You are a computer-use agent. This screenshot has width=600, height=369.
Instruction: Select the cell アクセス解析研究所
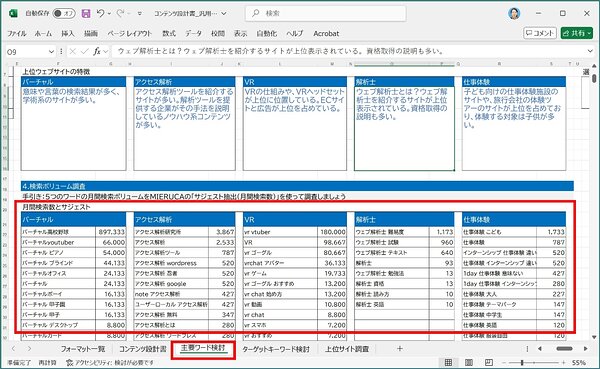171,232
